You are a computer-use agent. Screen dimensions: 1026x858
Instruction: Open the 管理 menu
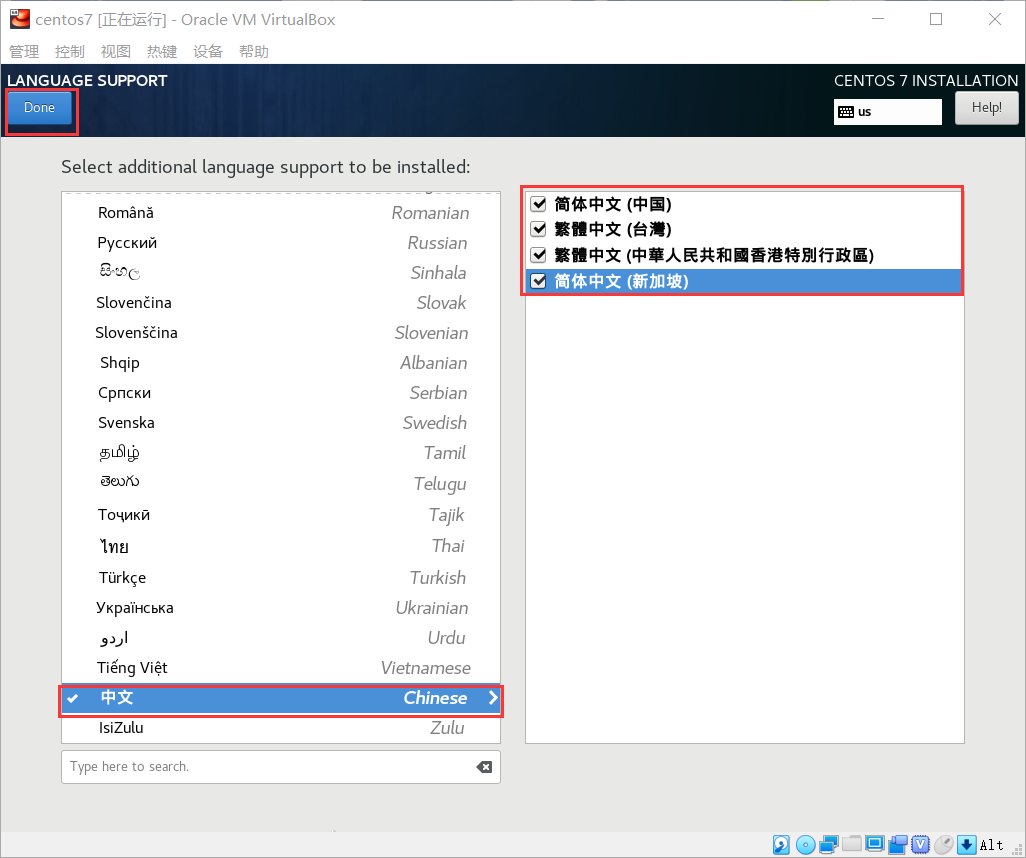(x=24, y=52)
